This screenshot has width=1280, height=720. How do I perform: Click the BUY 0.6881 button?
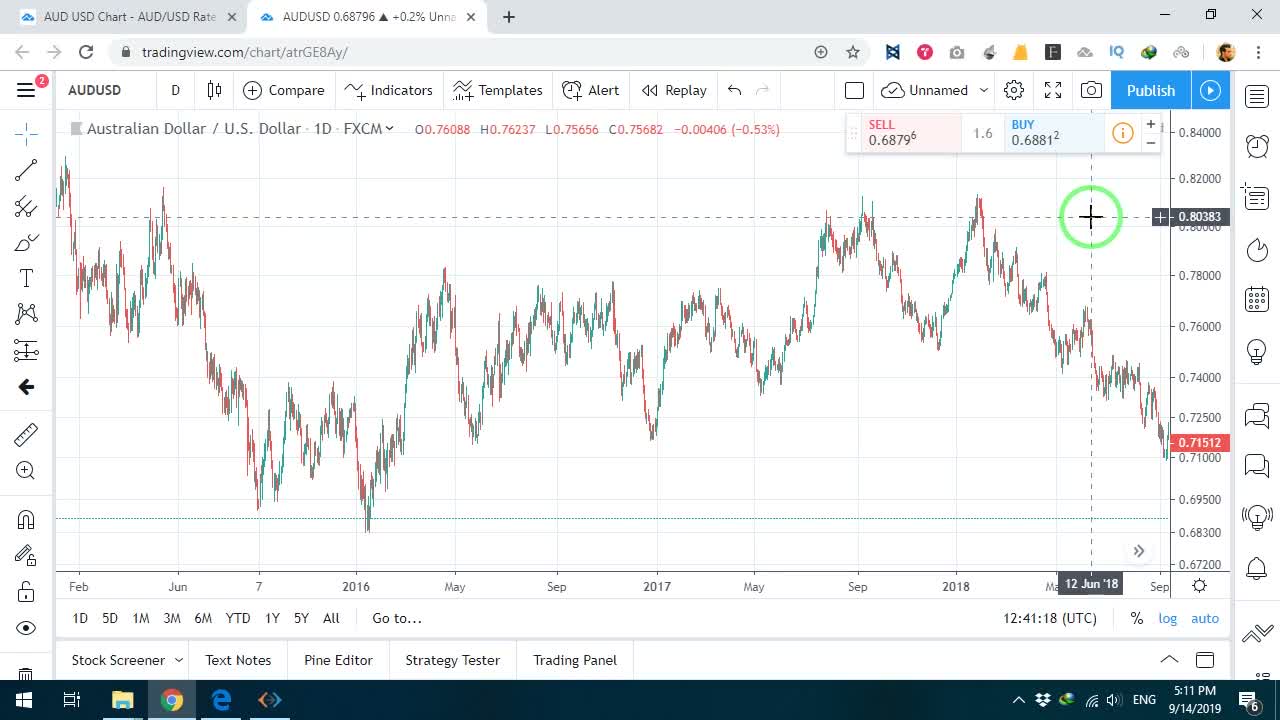point(1053,133)
